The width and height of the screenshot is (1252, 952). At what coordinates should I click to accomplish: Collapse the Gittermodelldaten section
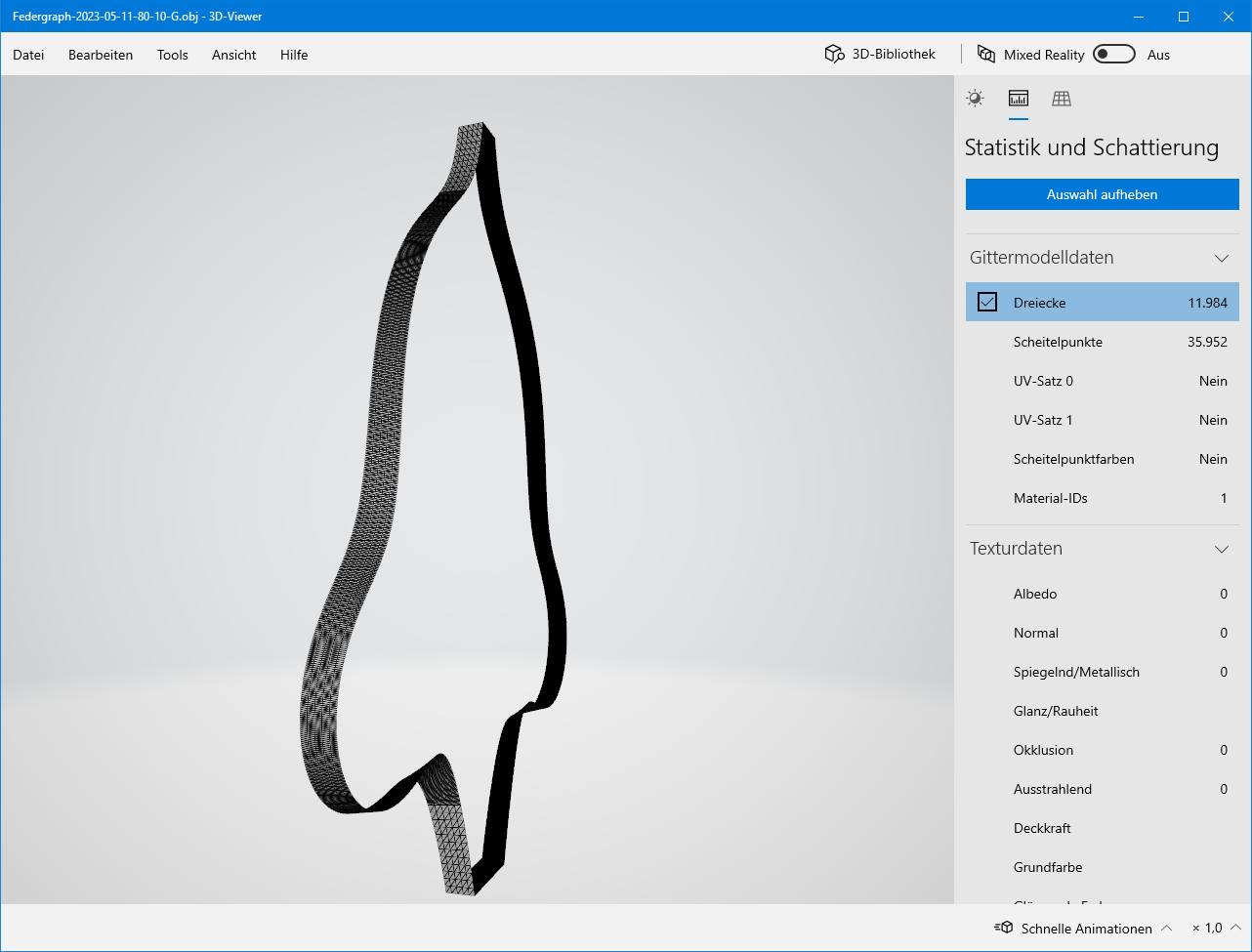tap(1221, 258)
